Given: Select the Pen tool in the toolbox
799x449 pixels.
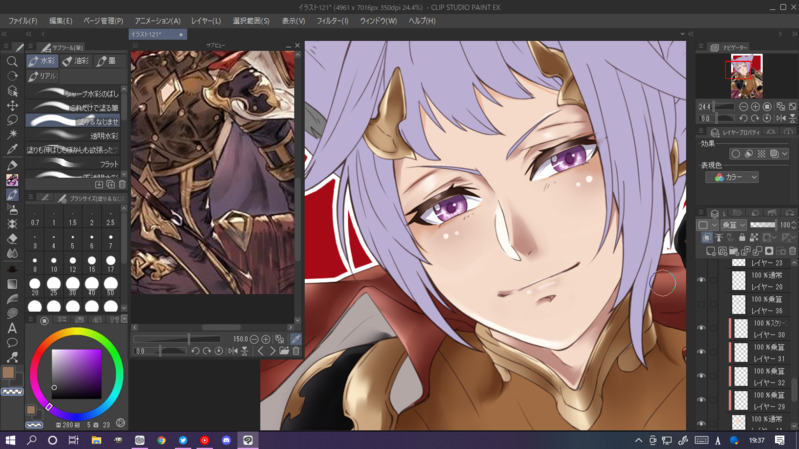Looking at the screenshot, I should point(12,165).
